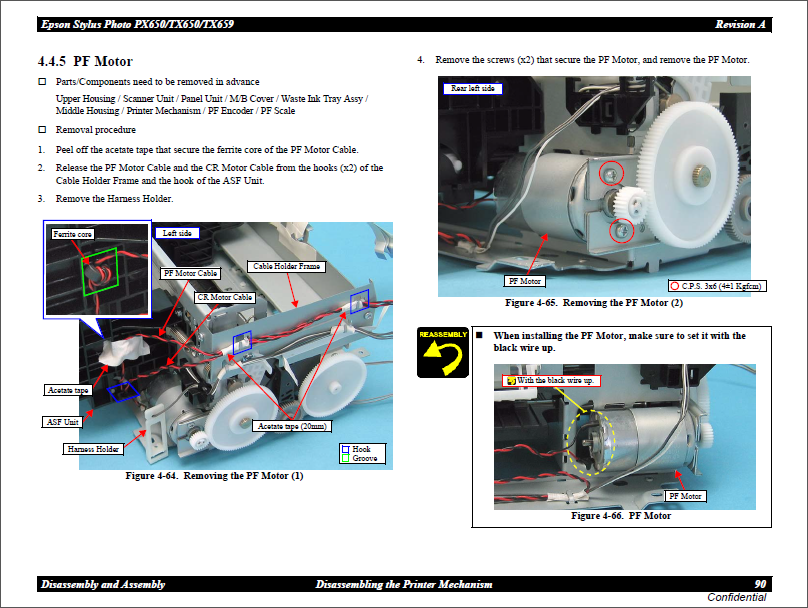Click the yellow REASSEMBLY arrow icon

point(442,352)
